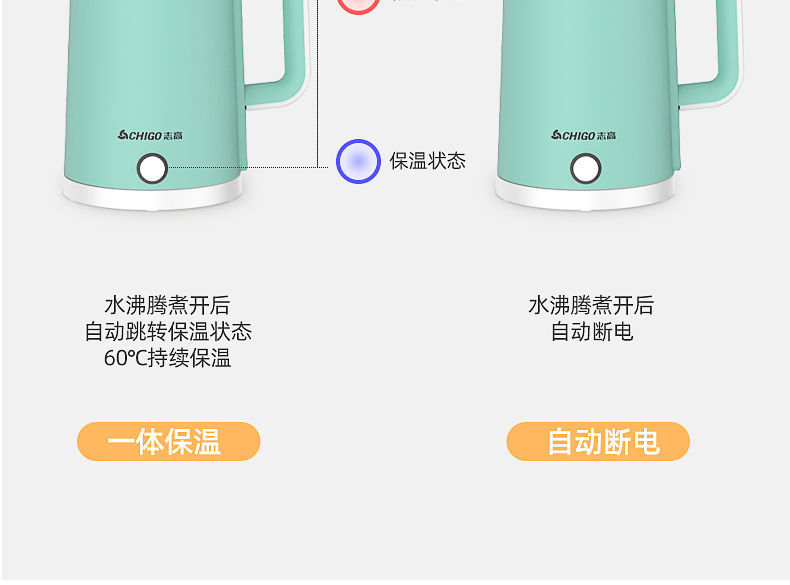Click the 60℃持续保温 text line
Viewport: 790px width, 585px height.
[x=167, y=358]
